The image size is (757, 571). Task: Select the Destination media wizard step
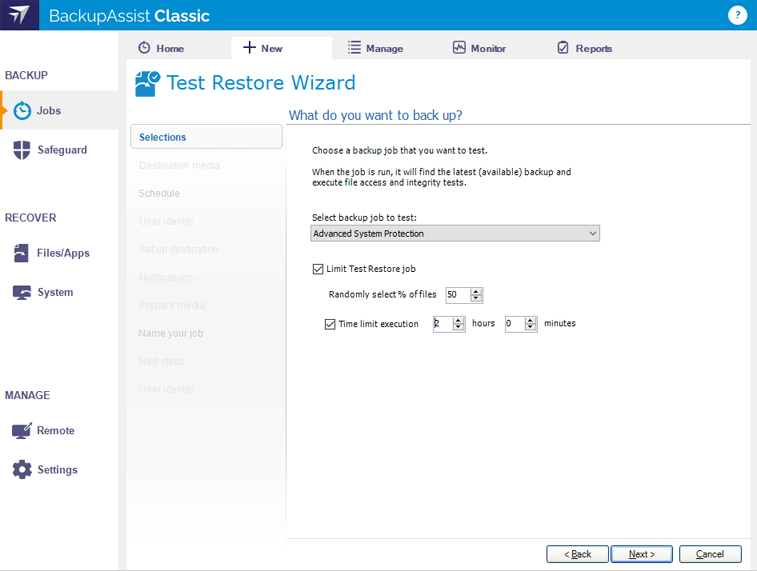179,166
